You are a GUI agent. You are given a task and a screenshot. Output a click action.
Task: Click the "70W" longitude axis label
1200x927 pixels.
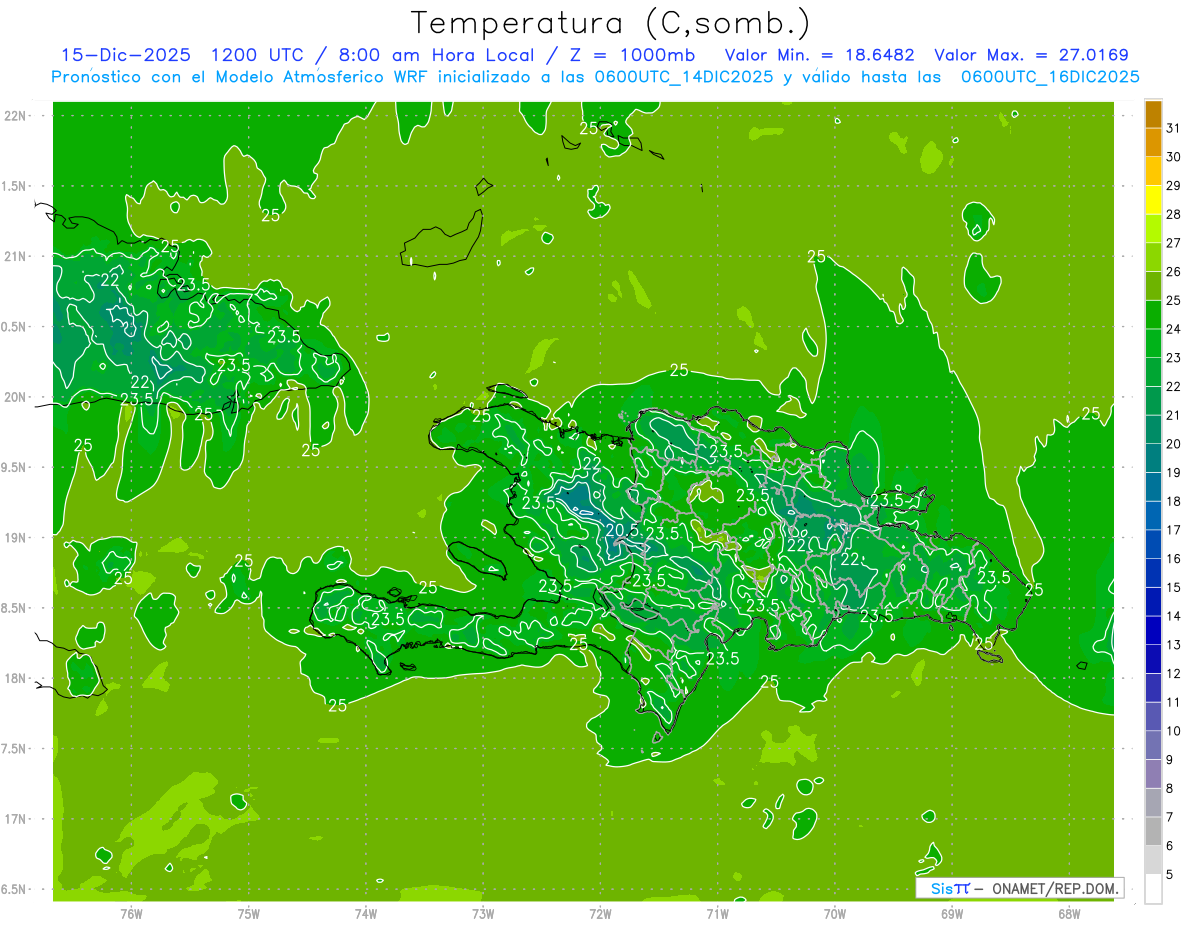(x=834, y=912)
